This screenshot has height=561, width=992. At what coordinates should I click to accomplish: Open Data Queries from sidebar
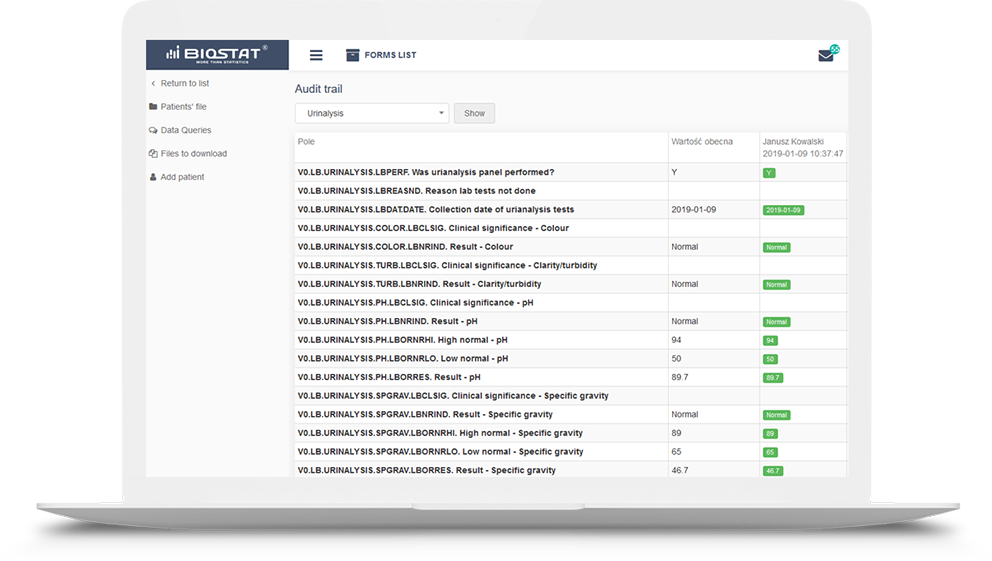point(186,131)
